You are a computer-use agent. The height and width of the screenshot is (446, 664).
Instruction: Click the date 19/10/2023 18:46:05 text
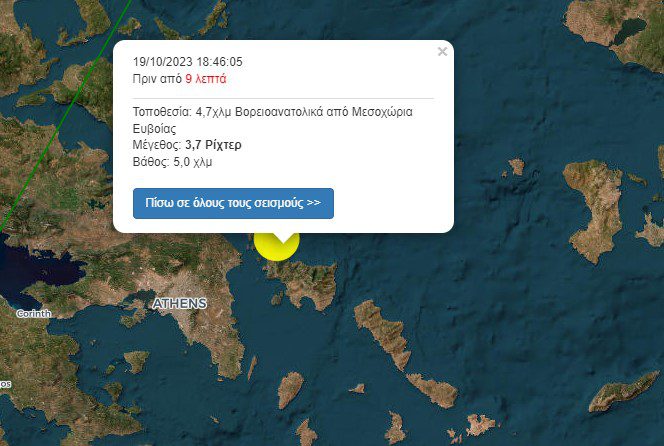(188, 62)
